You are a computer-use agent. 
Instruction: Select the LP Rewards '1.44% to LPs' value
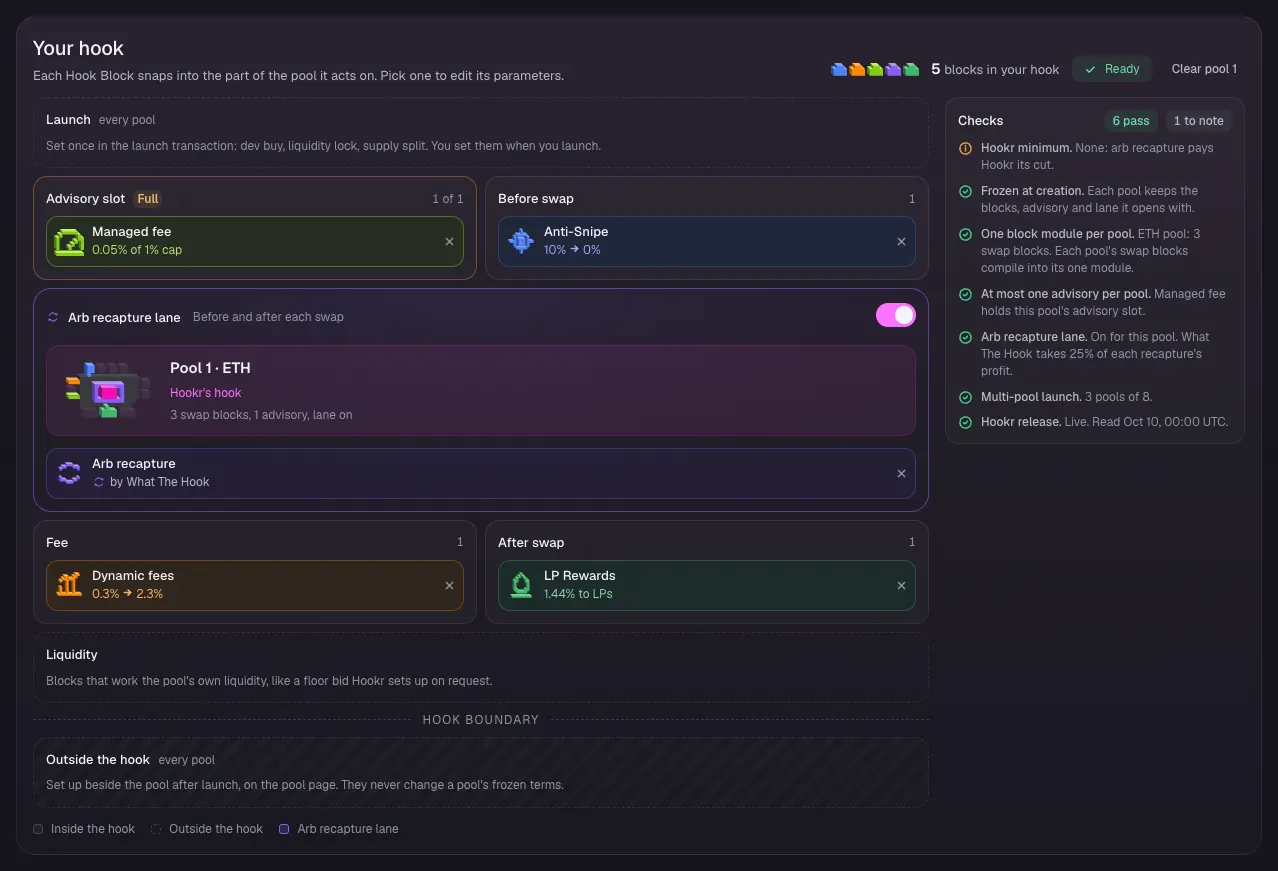[578, 594]
